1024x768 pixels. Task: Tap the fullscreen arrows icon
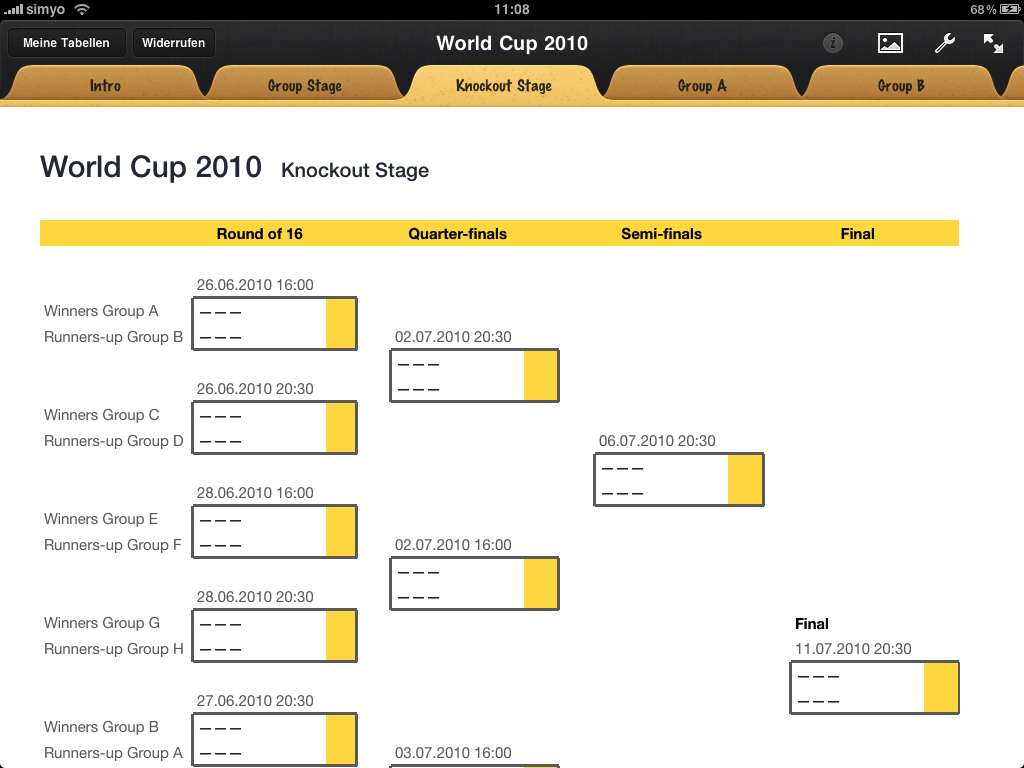click(993, 43)
